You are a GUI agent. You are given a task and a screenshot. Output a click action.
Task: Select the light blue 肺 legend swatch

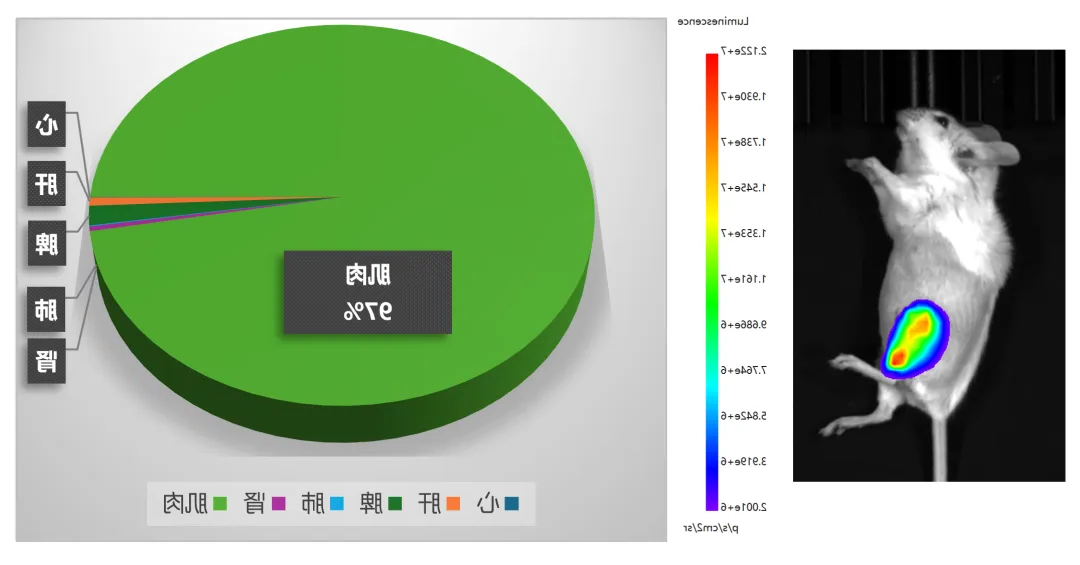coord(337,503)
